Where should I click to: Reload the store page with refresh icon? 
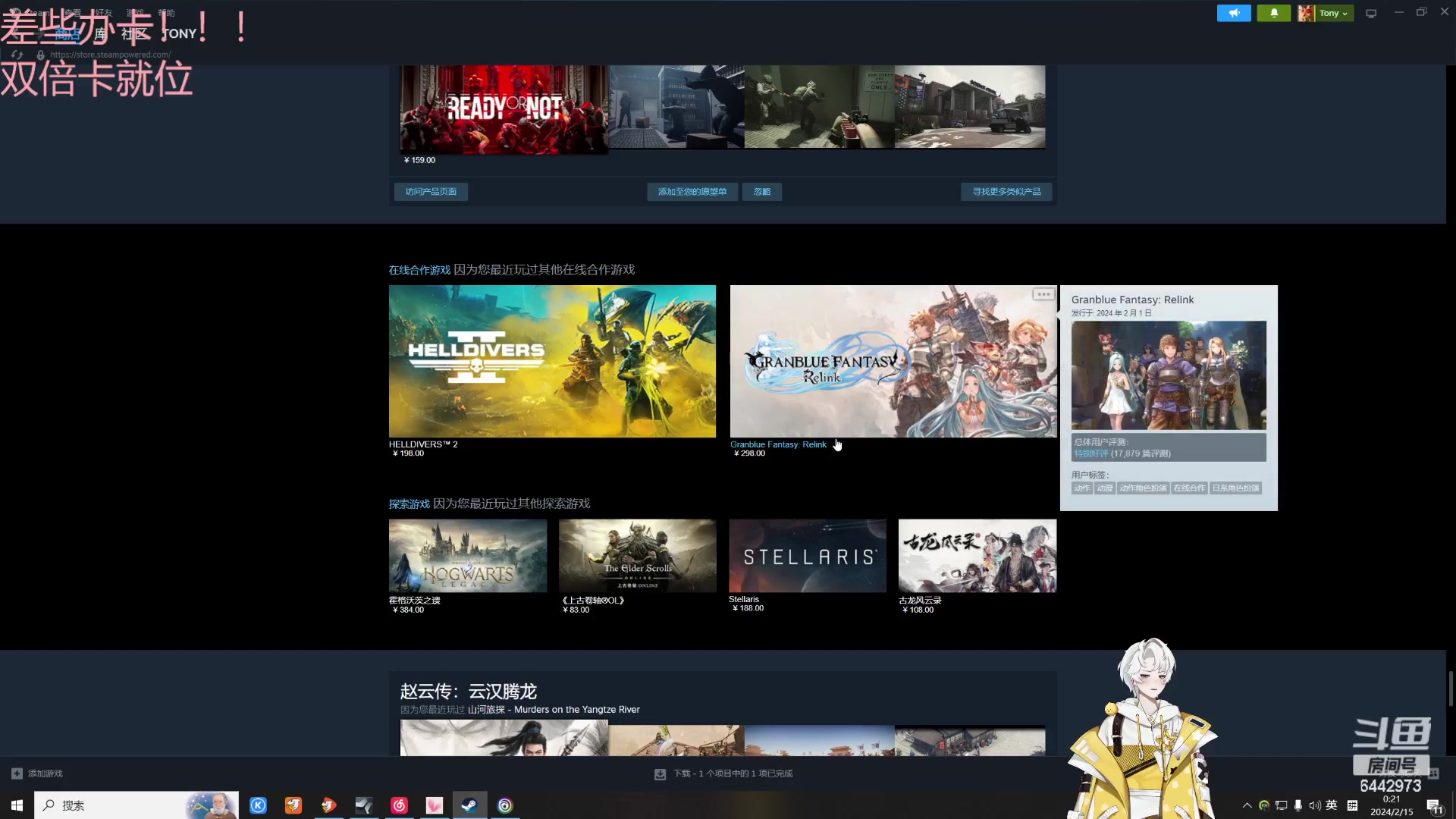(17, 55)
